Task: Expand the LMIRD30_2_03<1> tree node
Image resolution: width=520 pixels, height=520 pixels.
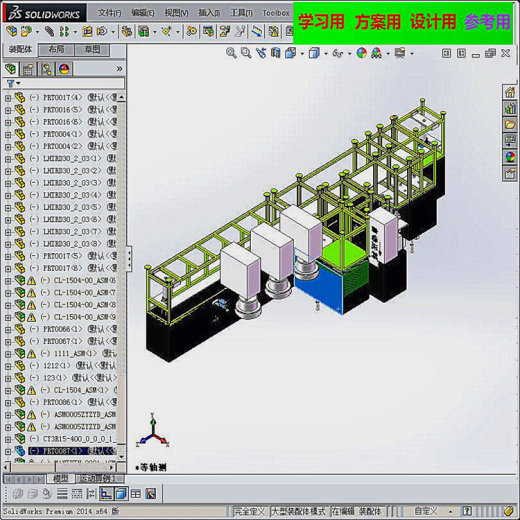Action: [x=8, y=159]
